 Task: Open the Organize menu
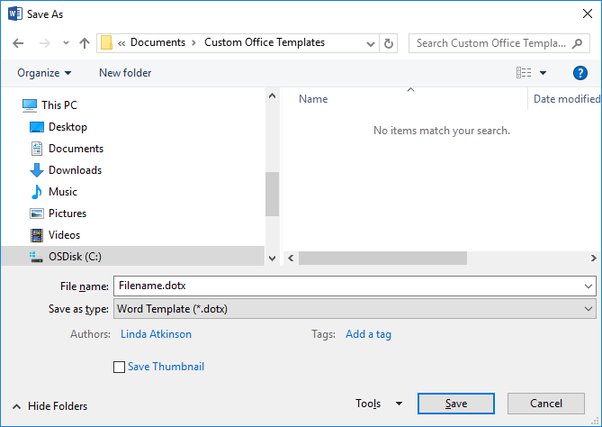pyautogui.click(x=44, y=73)
